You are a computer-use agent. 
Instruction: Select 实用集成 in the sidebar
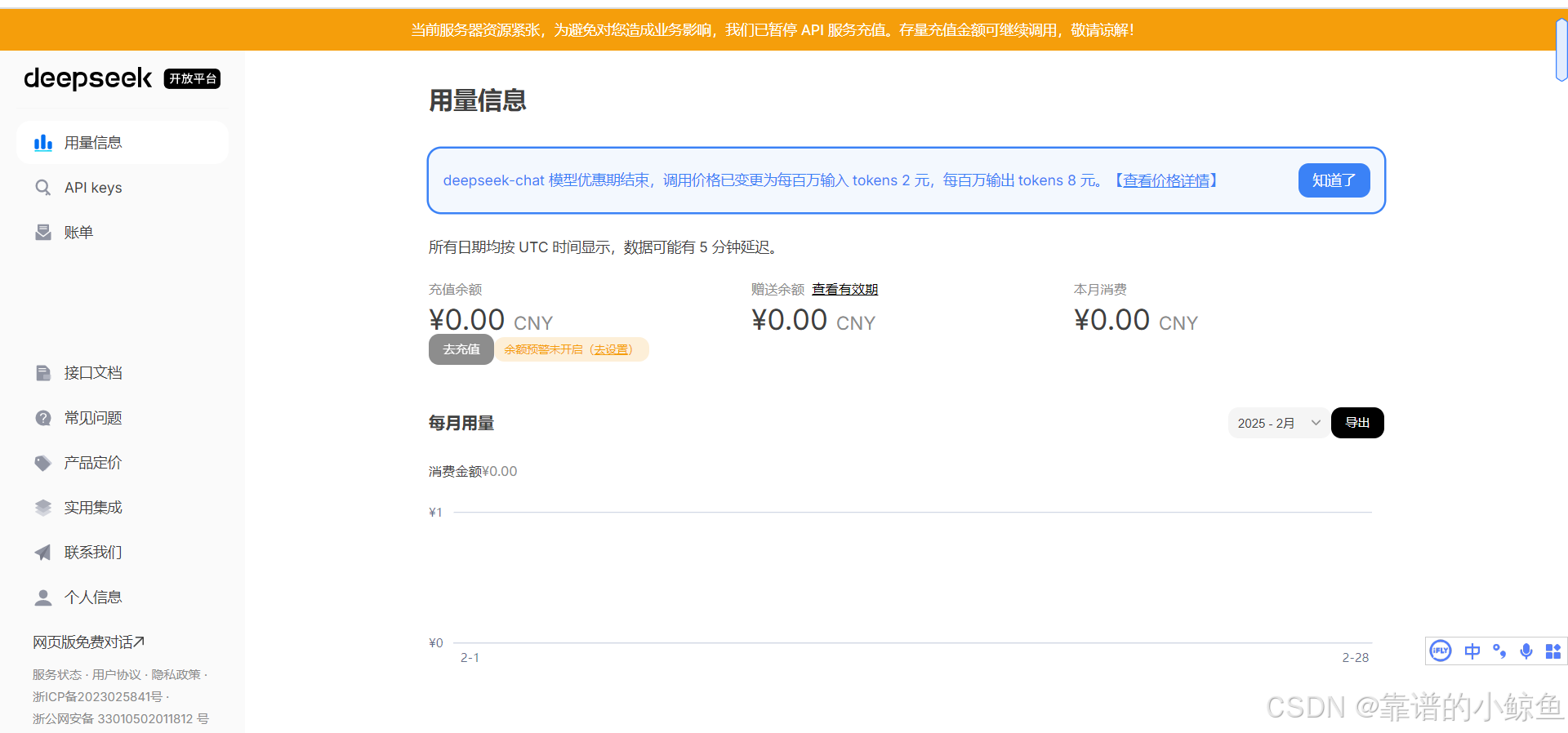[122, 508]
